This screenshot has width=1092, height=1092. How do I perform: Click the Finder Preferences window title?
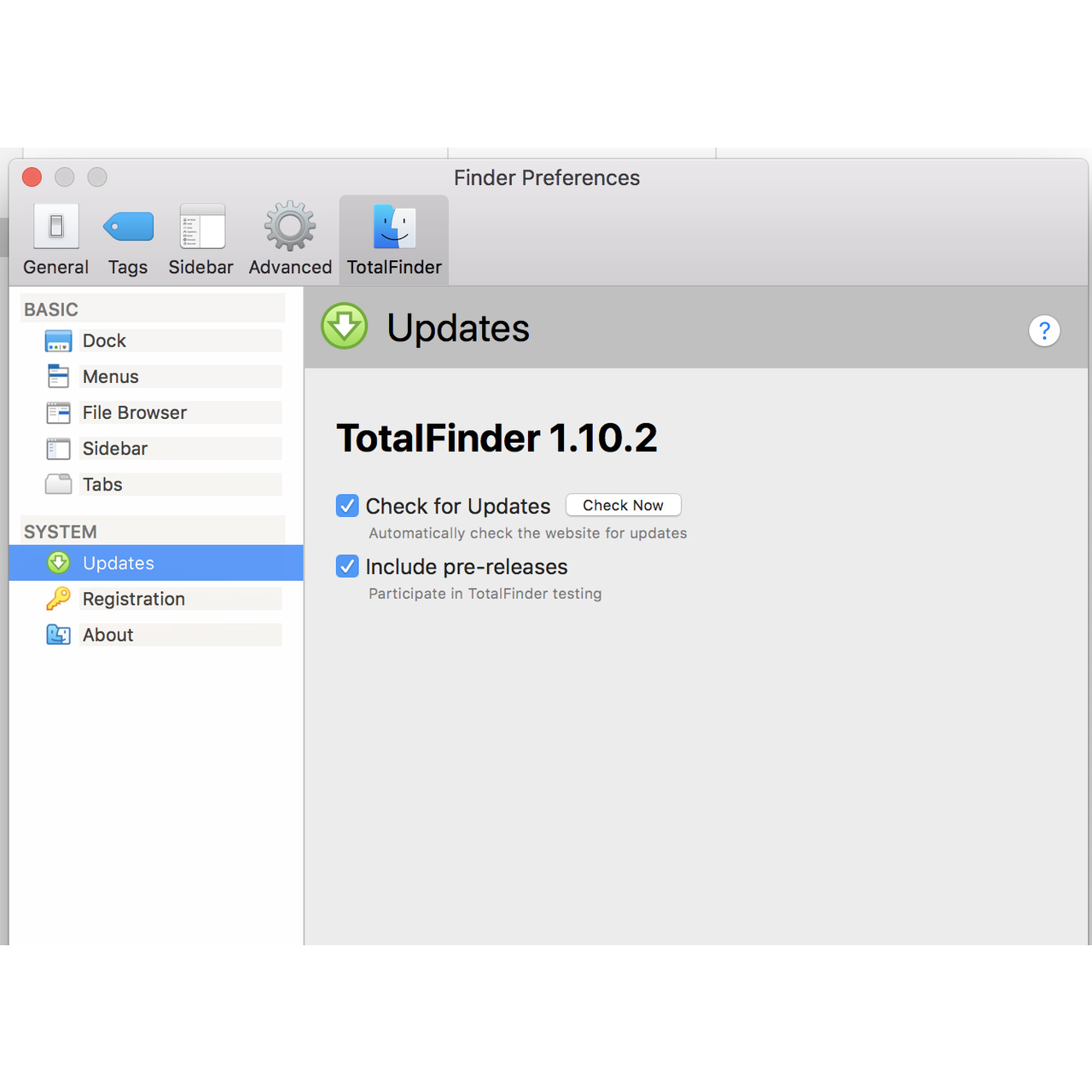[x=547, y=177]
